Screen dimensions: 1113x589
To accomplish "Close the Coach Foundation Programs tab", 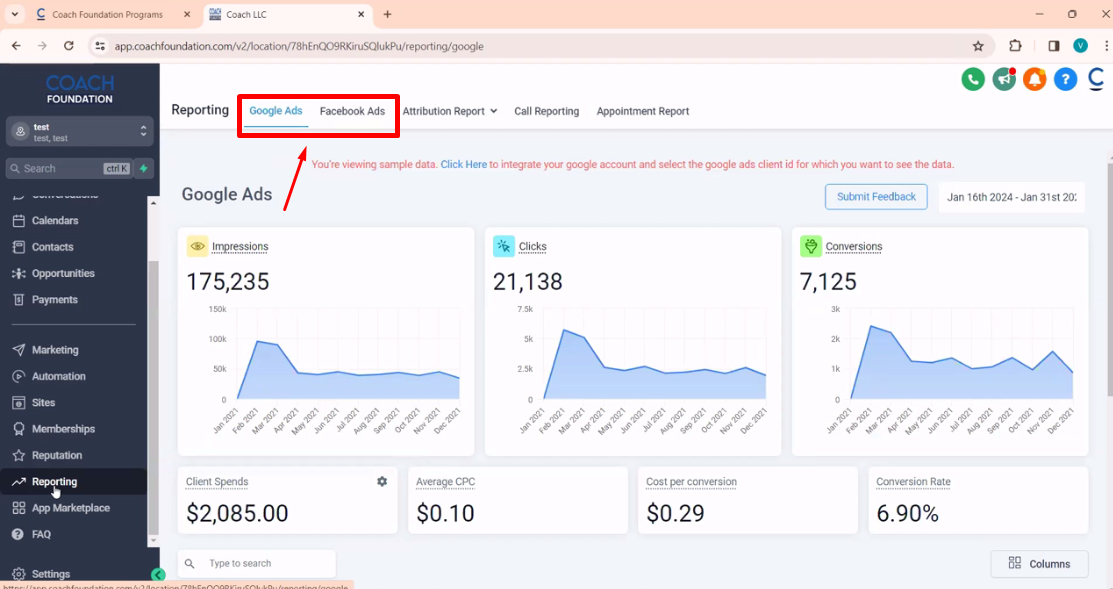I will (x=187, y=14).
